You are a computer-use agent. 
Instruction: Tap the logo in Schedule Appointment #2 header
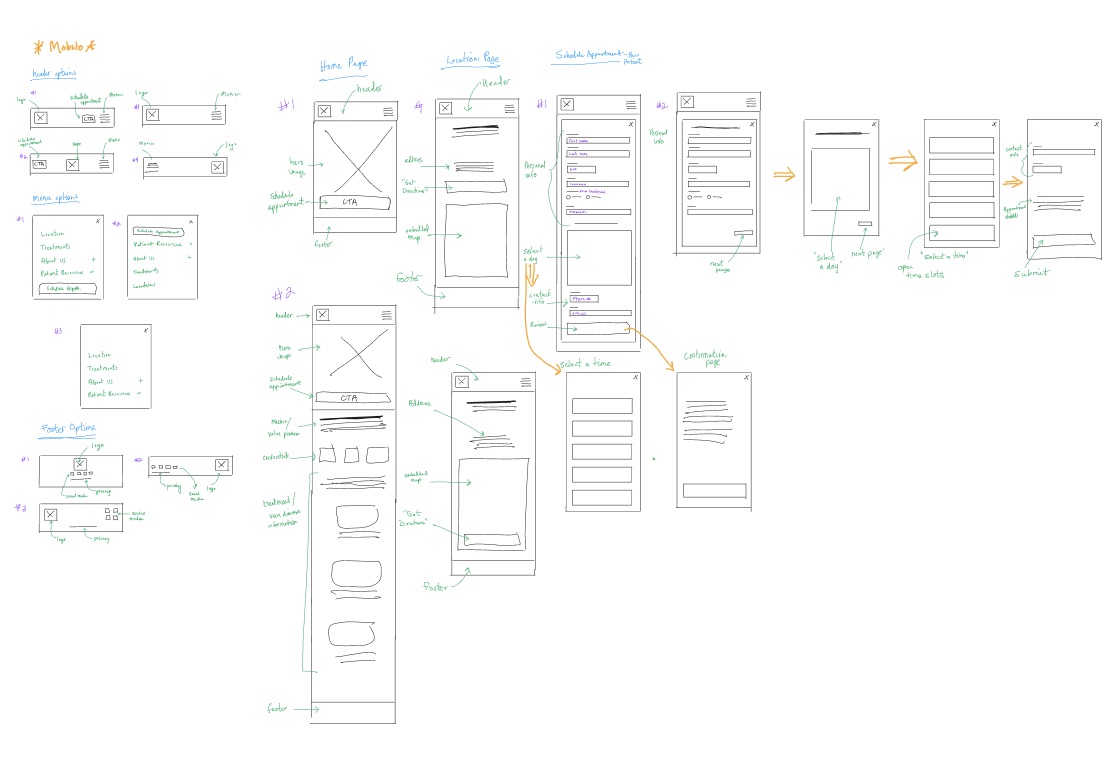coord(687,101)
